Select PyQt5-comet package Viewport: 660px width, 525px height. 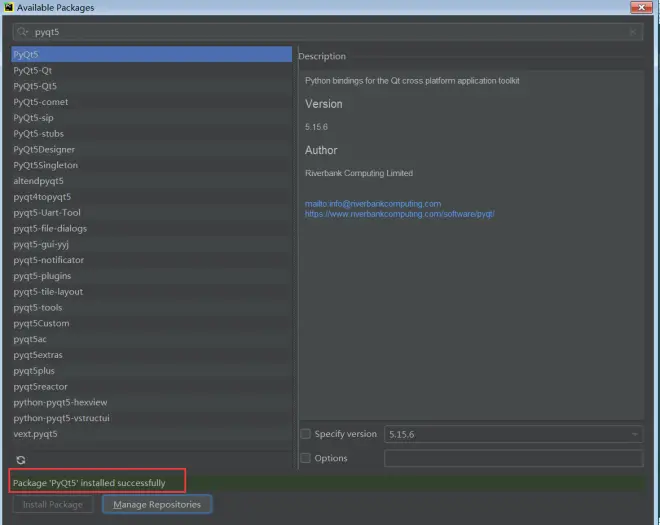152,102
